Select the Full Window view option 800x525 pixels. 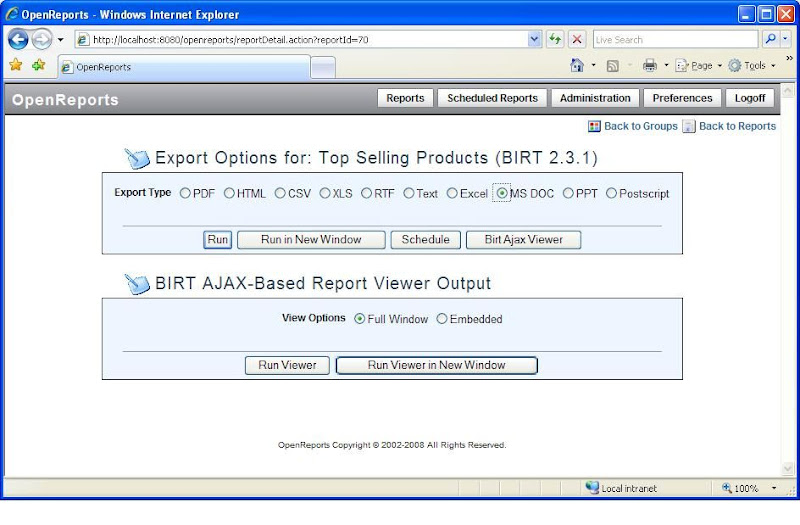360,319
